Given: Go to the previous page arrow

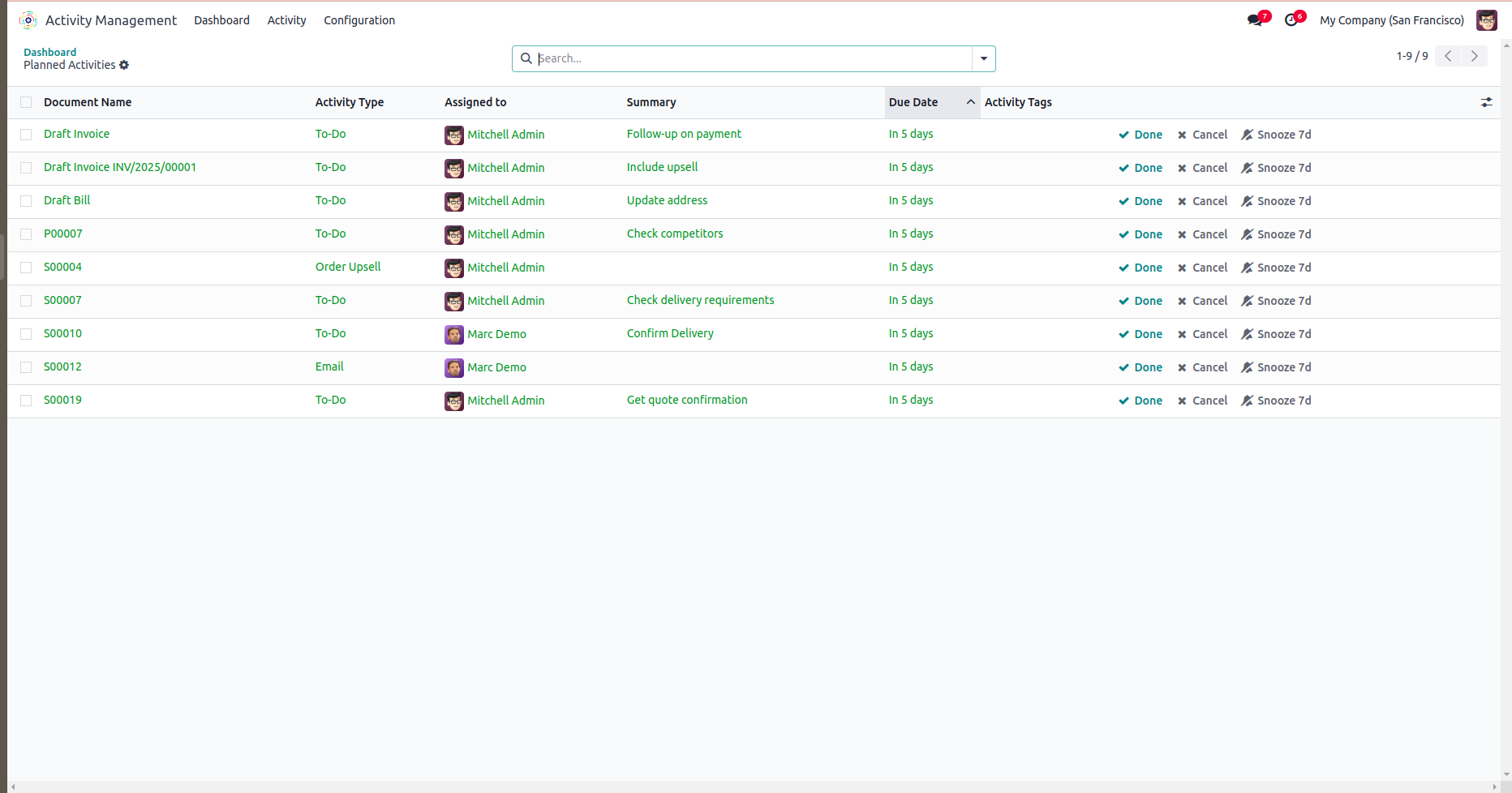Looking at the screenshot, I should (x=1448, y=56).
